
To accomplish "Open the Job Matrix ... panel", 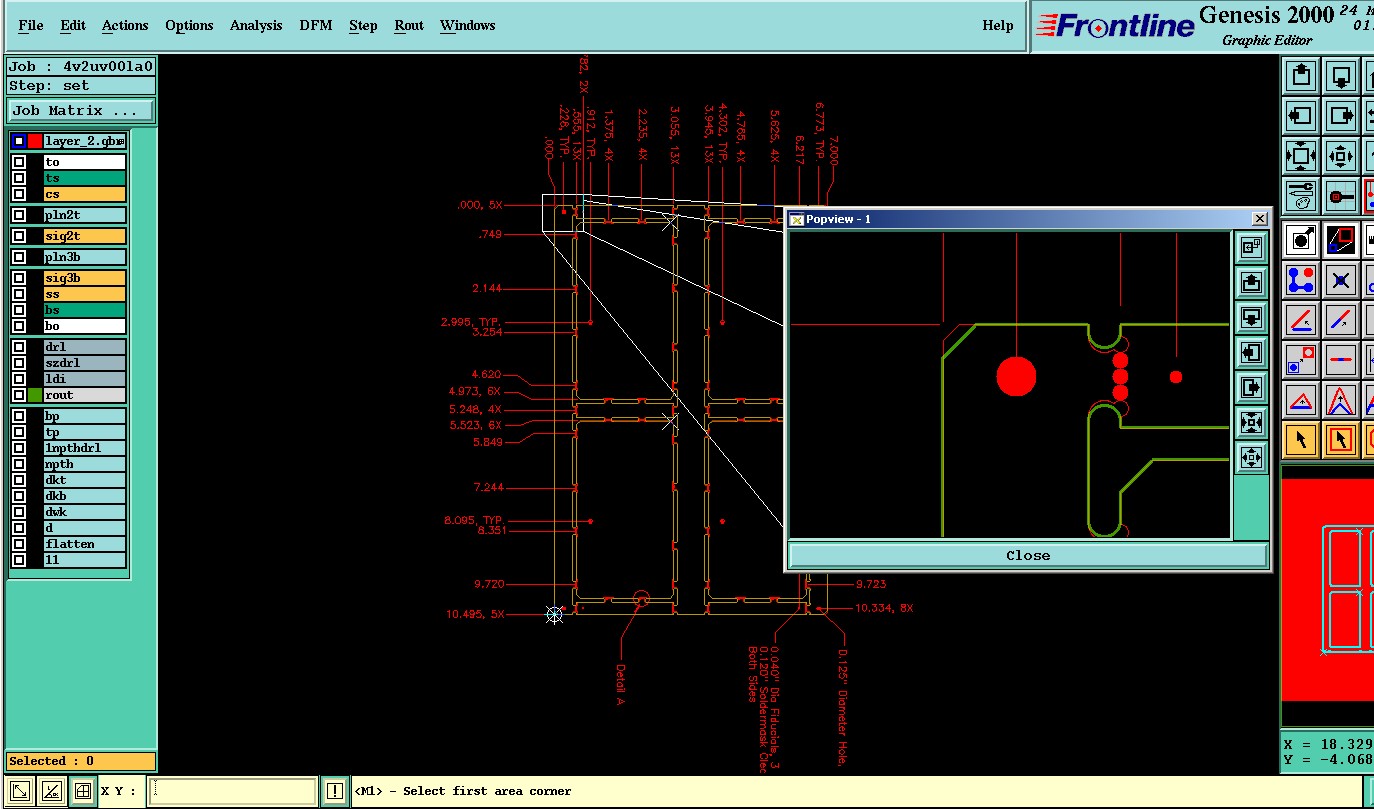I will click(81, 111).
